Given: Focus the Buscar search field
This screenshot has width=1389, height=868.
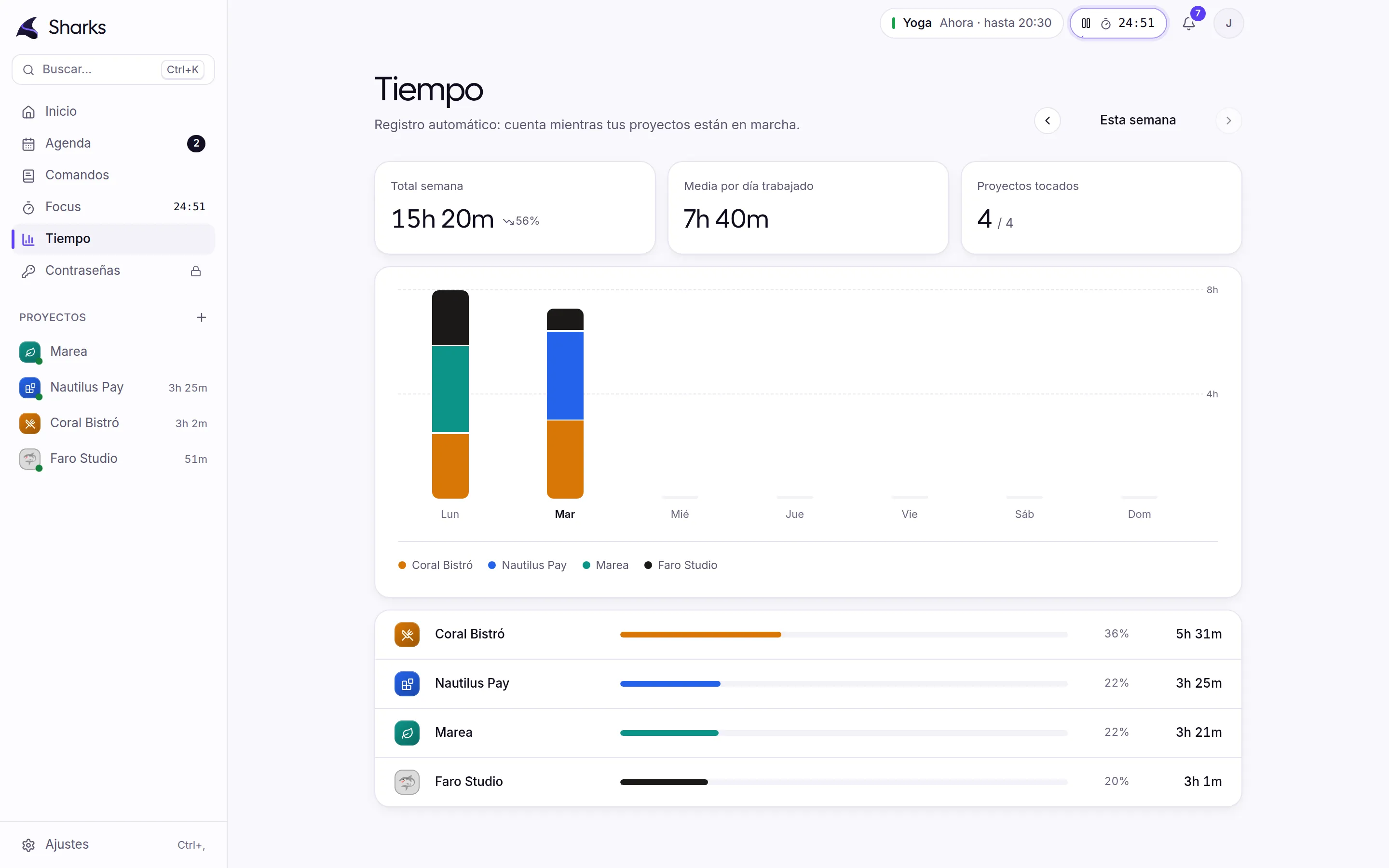Looking at the screenshot, I should pos(113,69).
